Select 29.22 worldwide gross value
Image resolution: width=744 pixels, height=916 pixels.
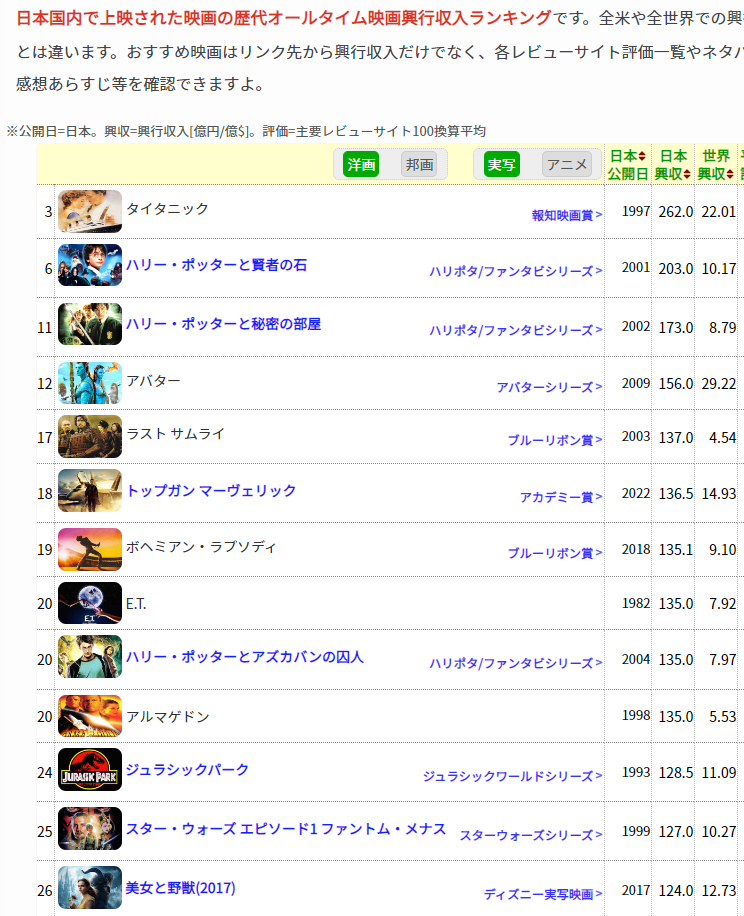[x=719, y=384]
